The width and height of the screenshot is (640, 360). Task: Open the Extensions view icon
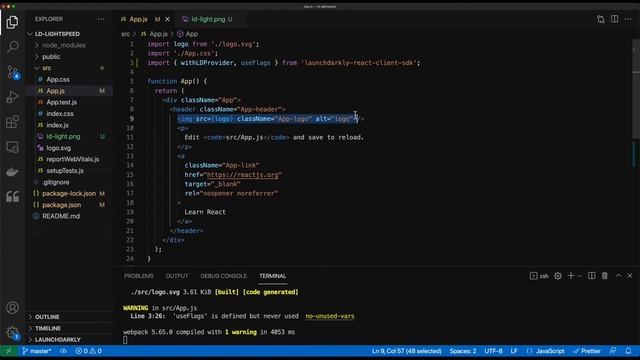12,122
